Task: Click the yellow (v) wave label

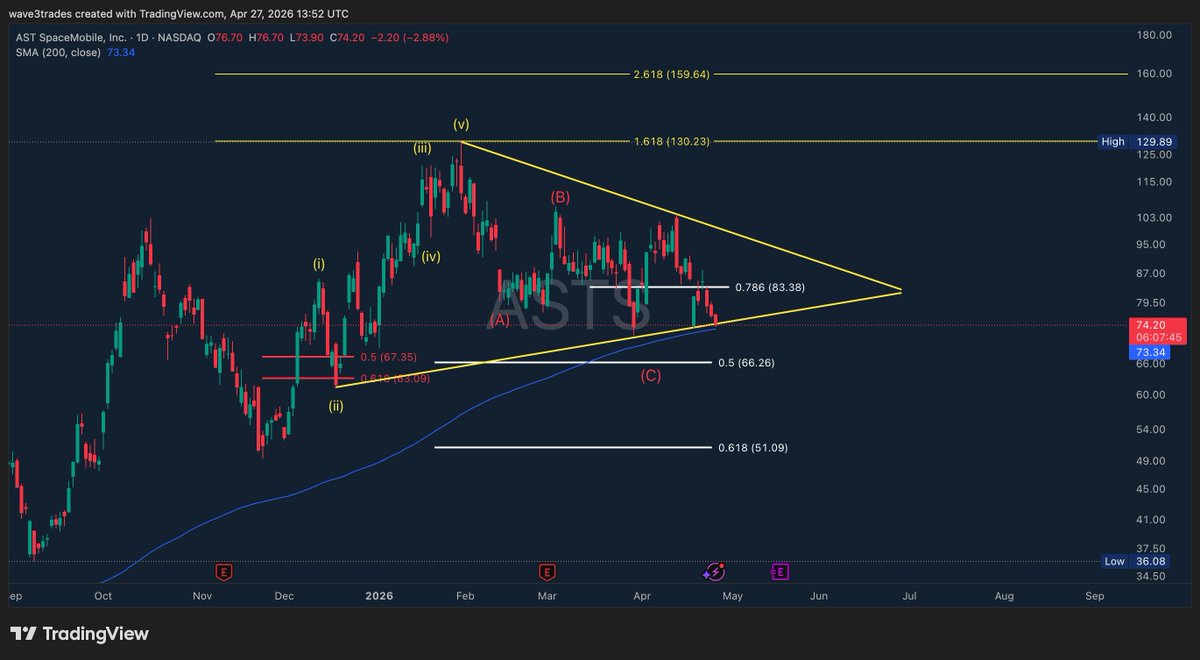Action: [x=461, y=124]
